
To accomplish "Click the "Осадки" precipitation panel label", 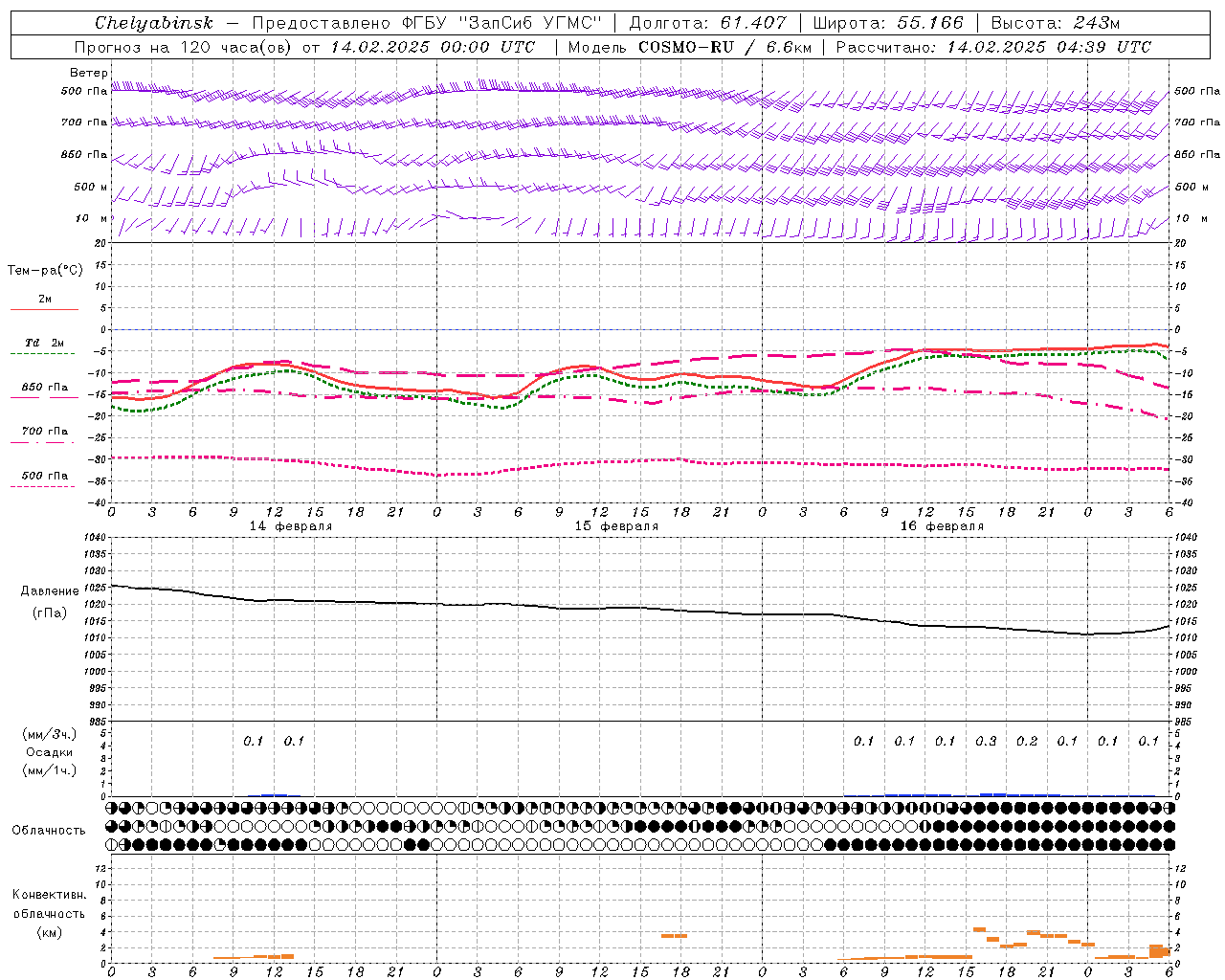I will click(x=49, y=752).
